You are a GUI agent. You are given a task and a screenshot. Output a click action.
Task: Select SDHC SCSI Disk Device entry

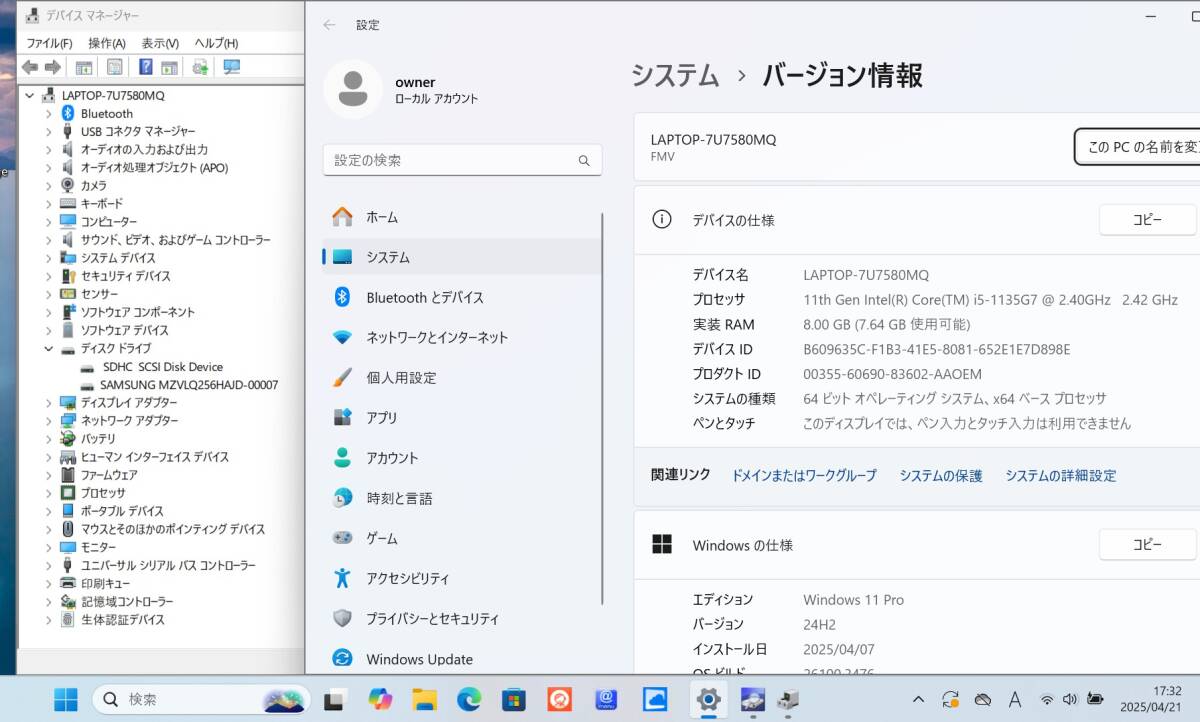pyautogui.click(x=162, y=367)
